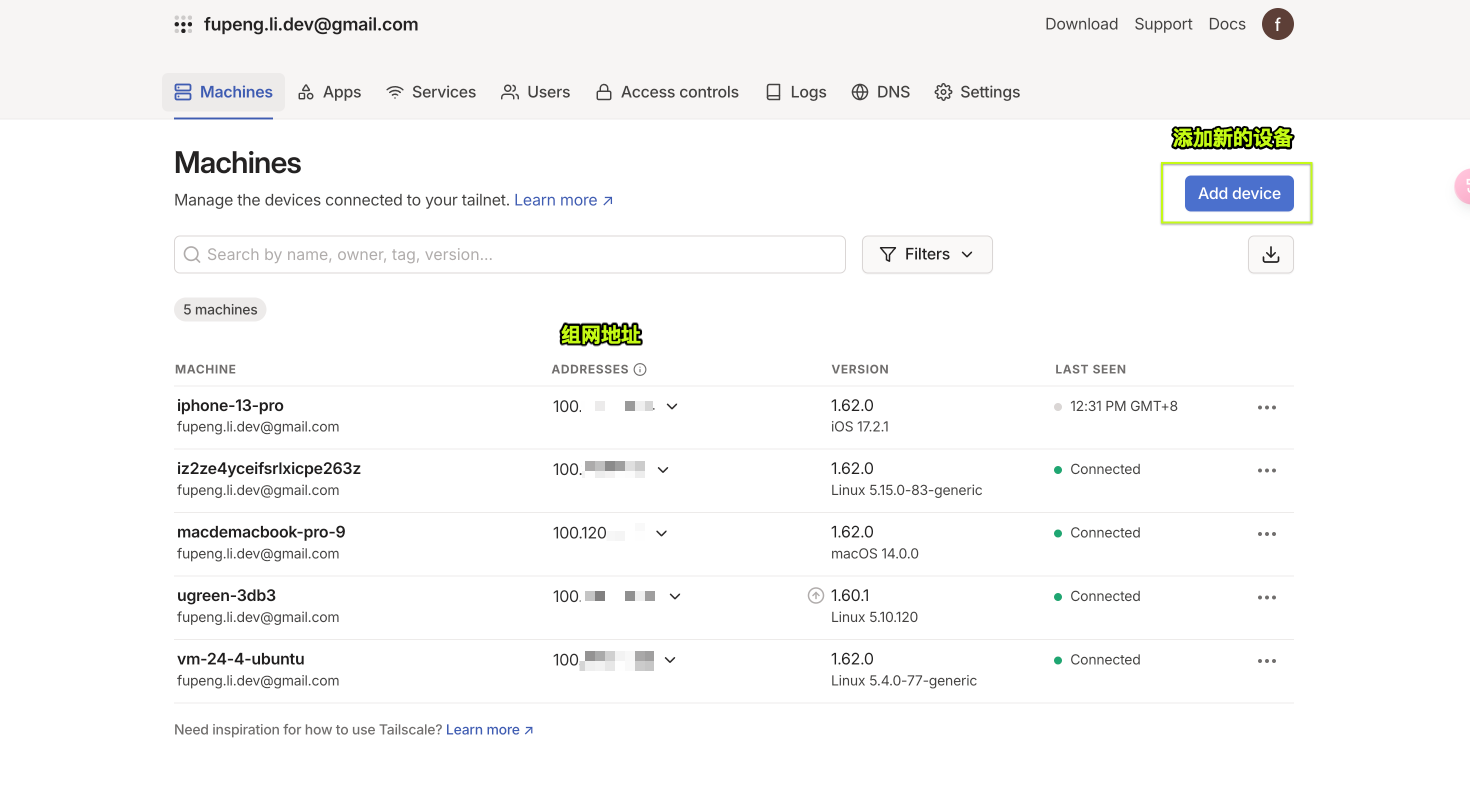Download machines list via export icon
Image resolution: width=1470 pixels, height=801 pixels.
pyautogui.click(x=1271, y=255)
